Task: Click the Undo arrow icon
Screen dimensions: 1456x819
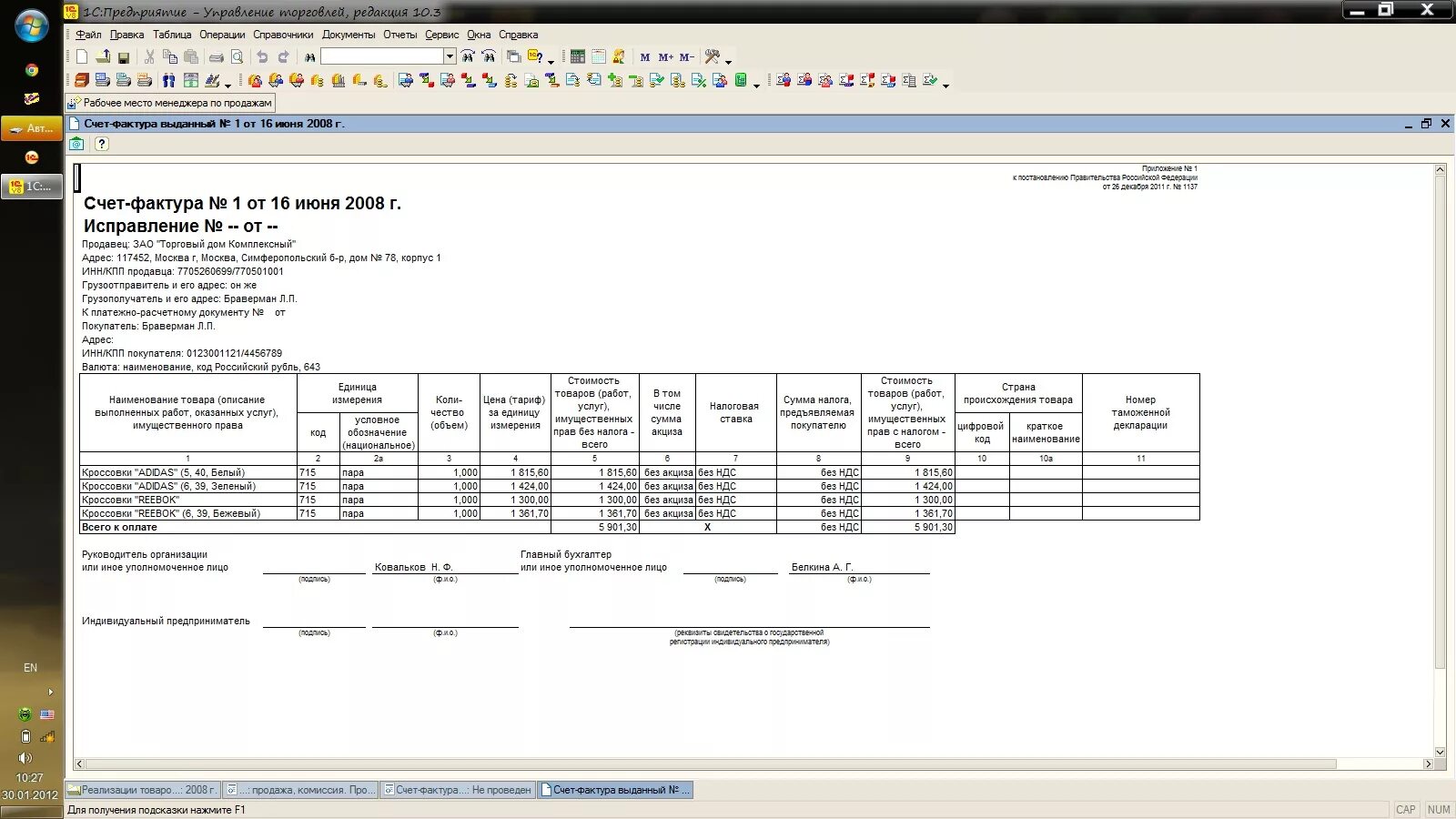Action: point(262,57)
